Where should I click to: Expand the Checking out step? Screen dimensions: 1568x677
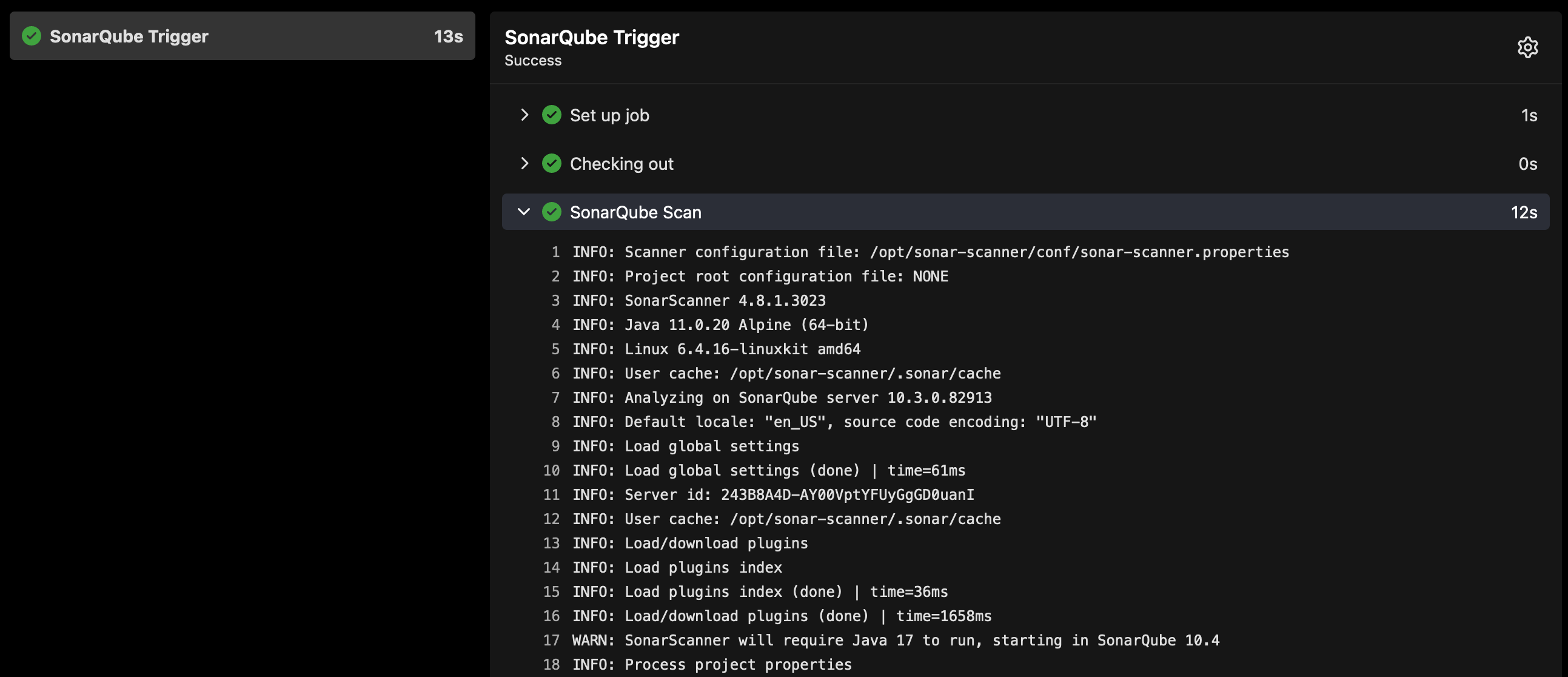click(524, 163)
